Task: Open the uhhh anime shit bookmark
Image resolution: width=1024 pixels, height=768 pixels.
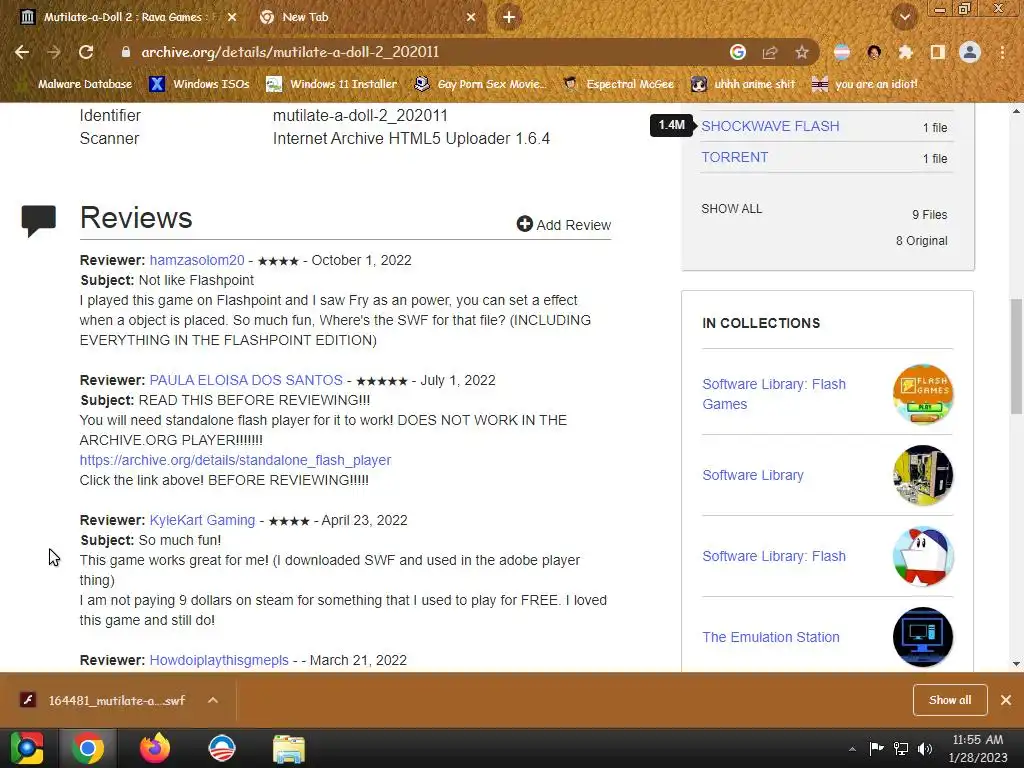Action: click(743, 84)
